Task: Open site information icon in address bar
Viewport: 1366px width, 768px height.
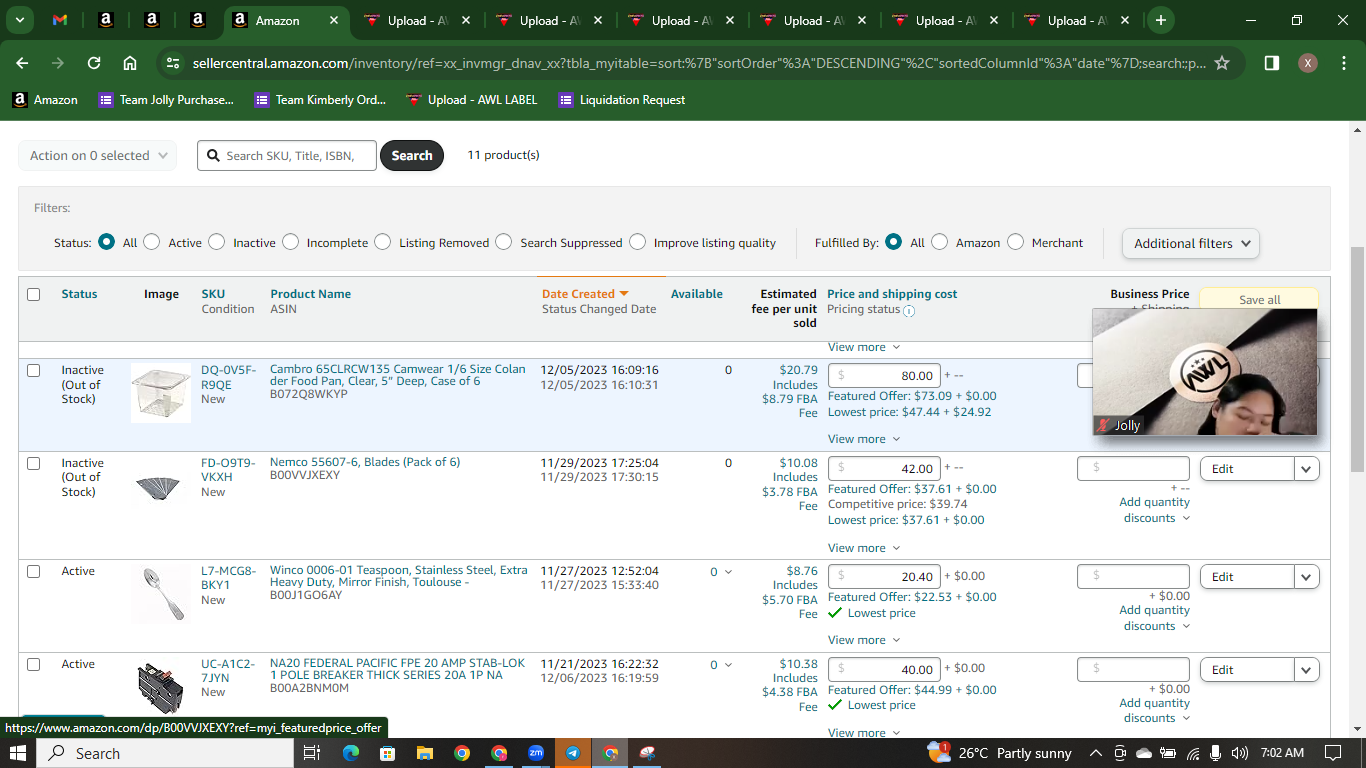Action: [x=173, y=63]
